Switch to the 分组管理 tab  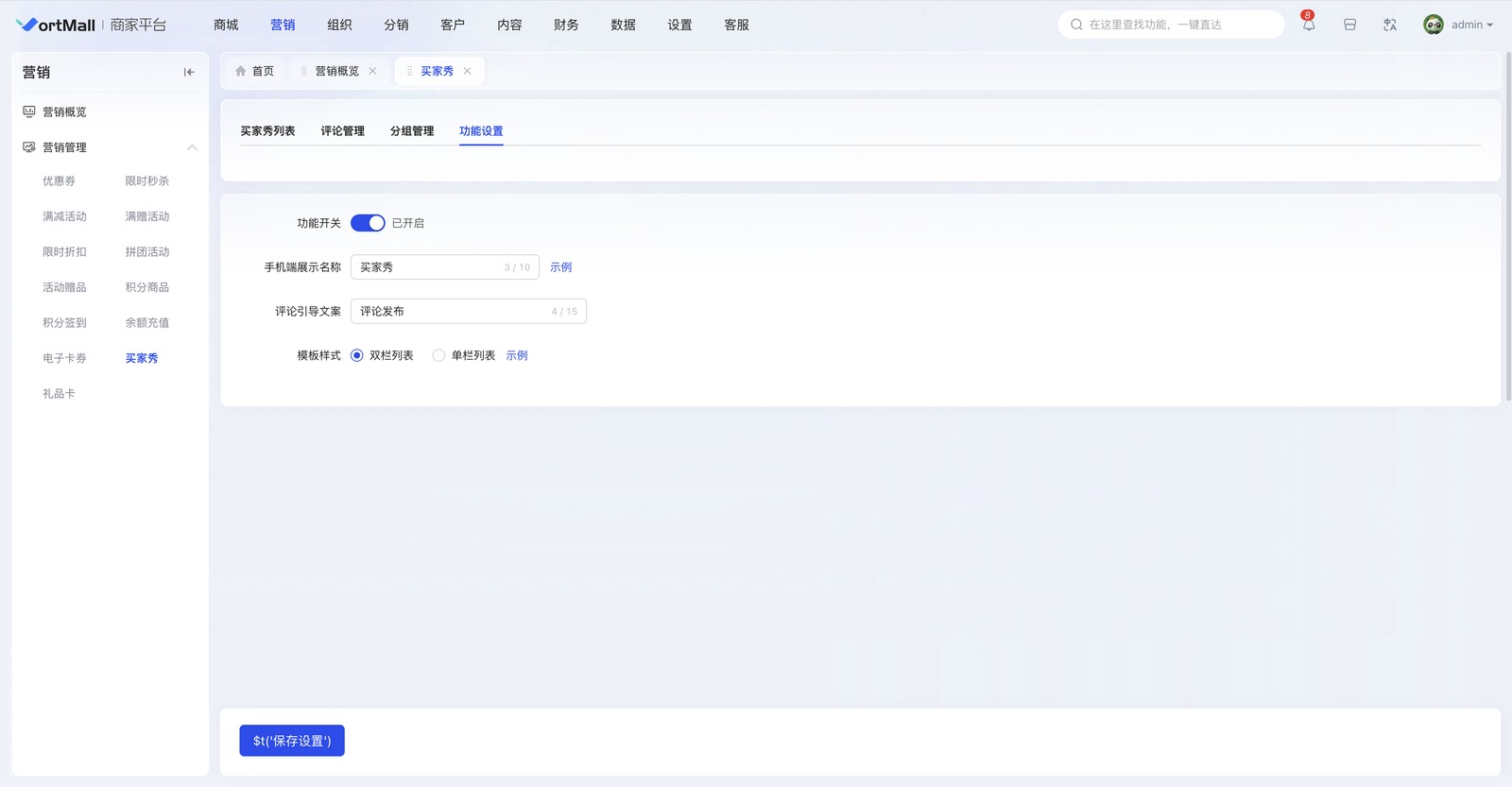coord(412,131)
